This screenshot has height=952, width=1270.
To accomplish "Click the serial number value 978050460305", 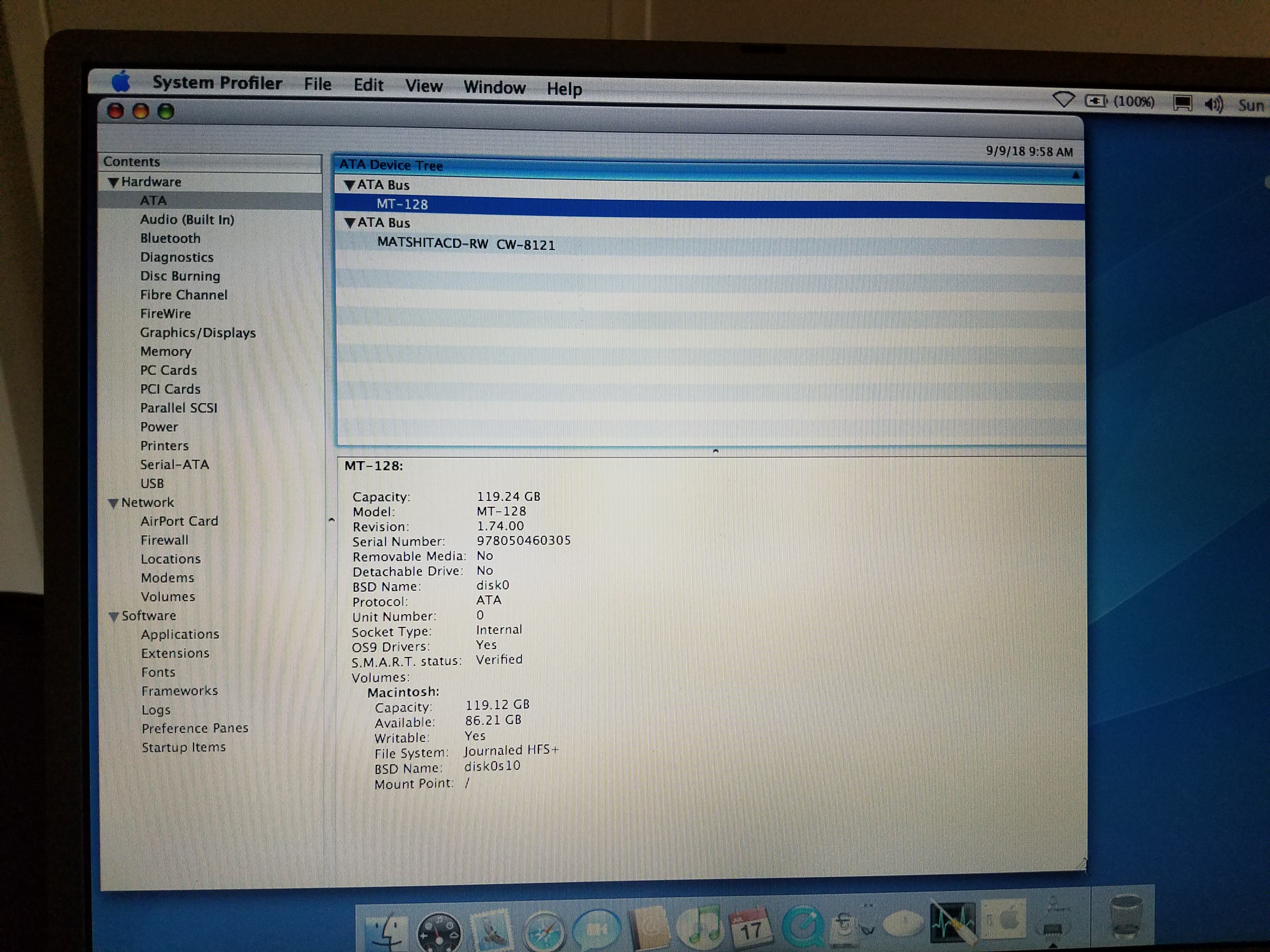I will pos(523,541).
